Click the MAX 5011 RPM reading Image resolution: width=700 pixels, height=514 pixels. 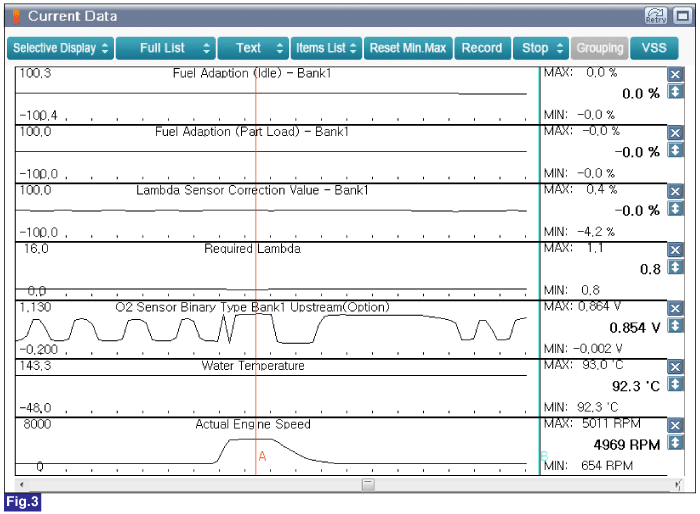tap(592, 424)
